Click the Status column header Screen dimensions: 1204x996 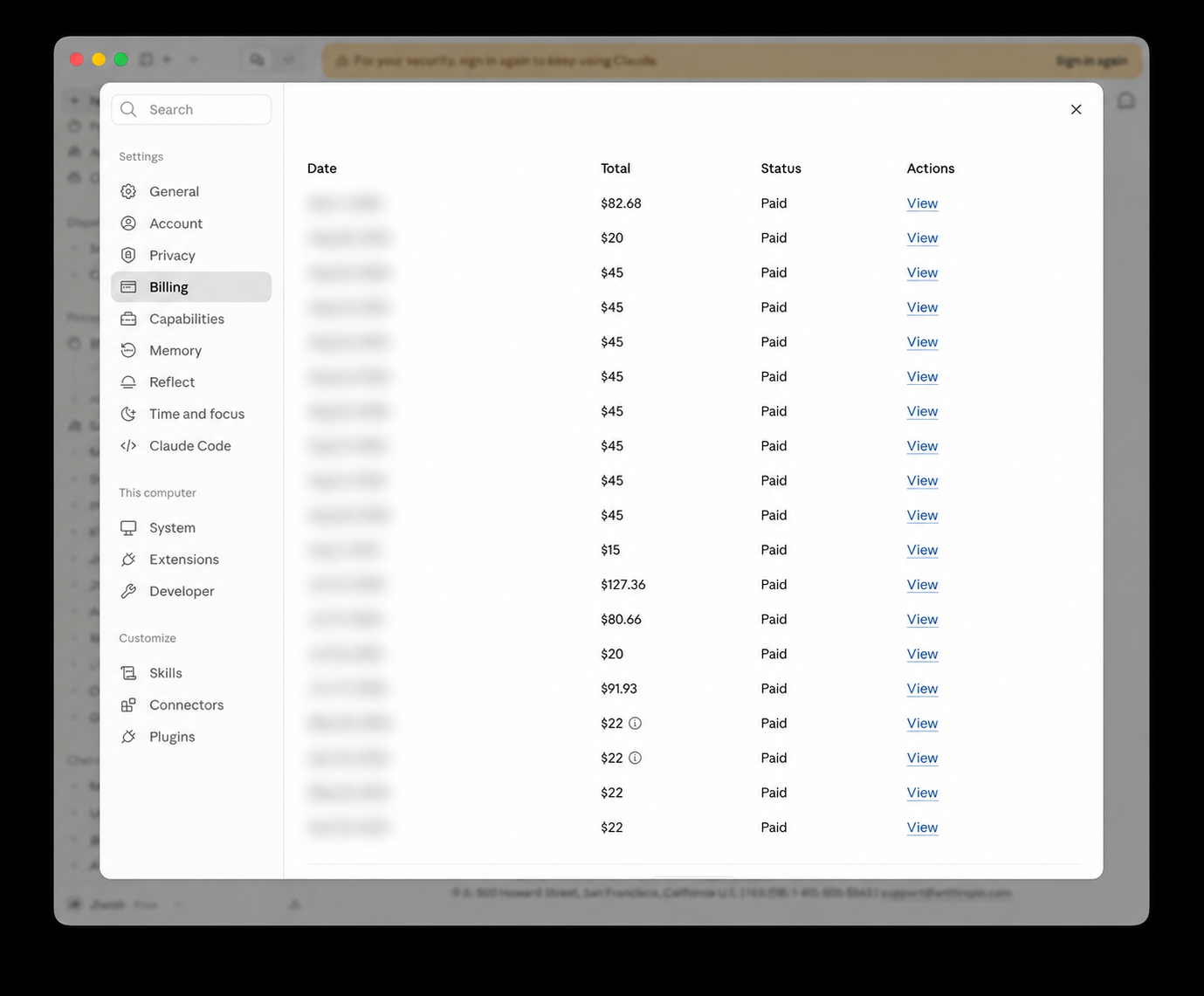(x=781, y=168)
